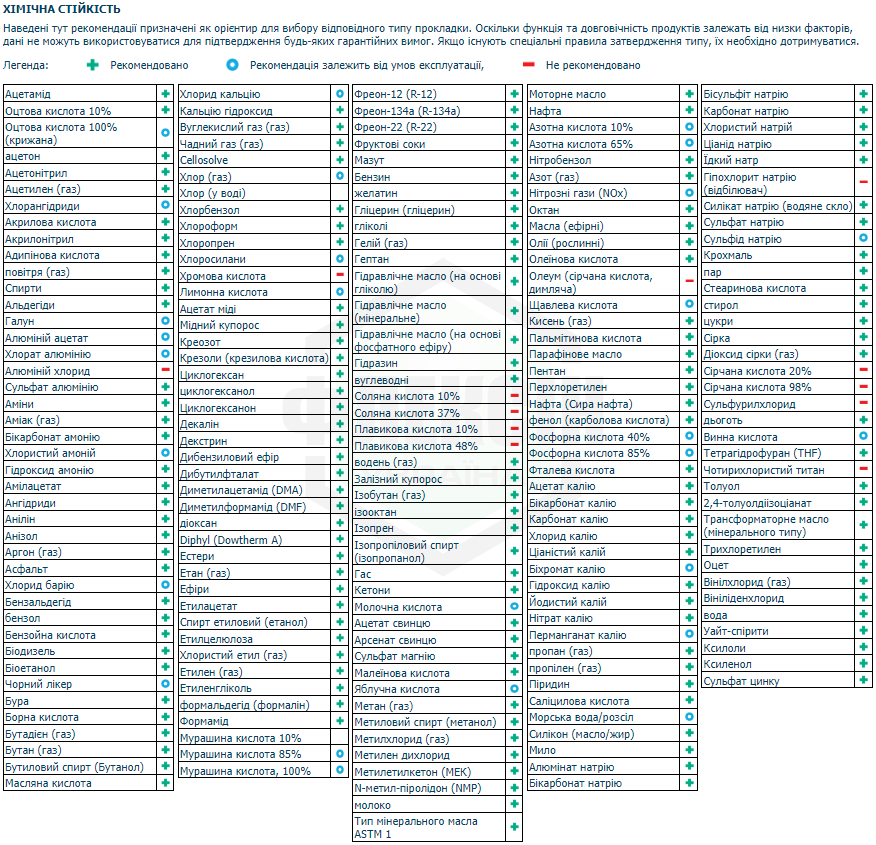Click the Уайт-спірити cell
This screenshot has width=876, height=845.
(x=778, y=631)
